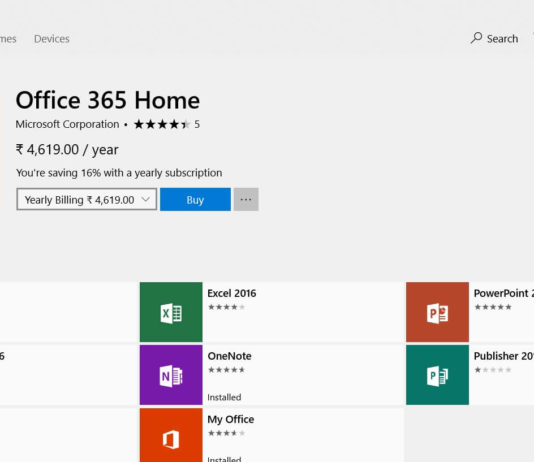Open the Excel 2016 app tile icon
The height and width of the screenshot is (462, 534).
click(x=171, y=312)
